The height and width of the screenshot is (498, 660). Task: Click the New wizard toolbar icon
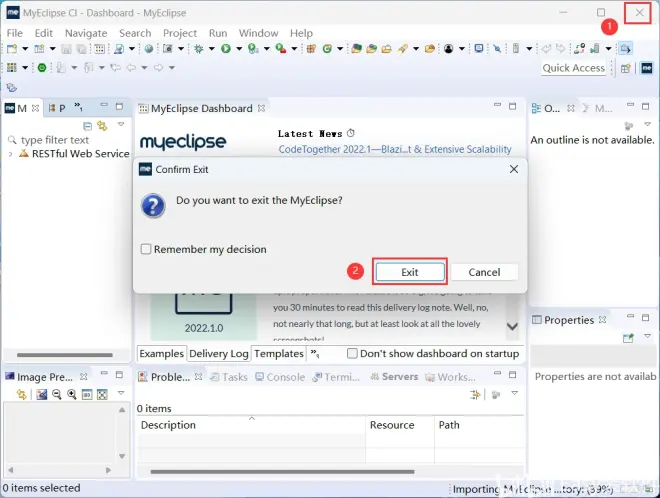coord(12,49)
